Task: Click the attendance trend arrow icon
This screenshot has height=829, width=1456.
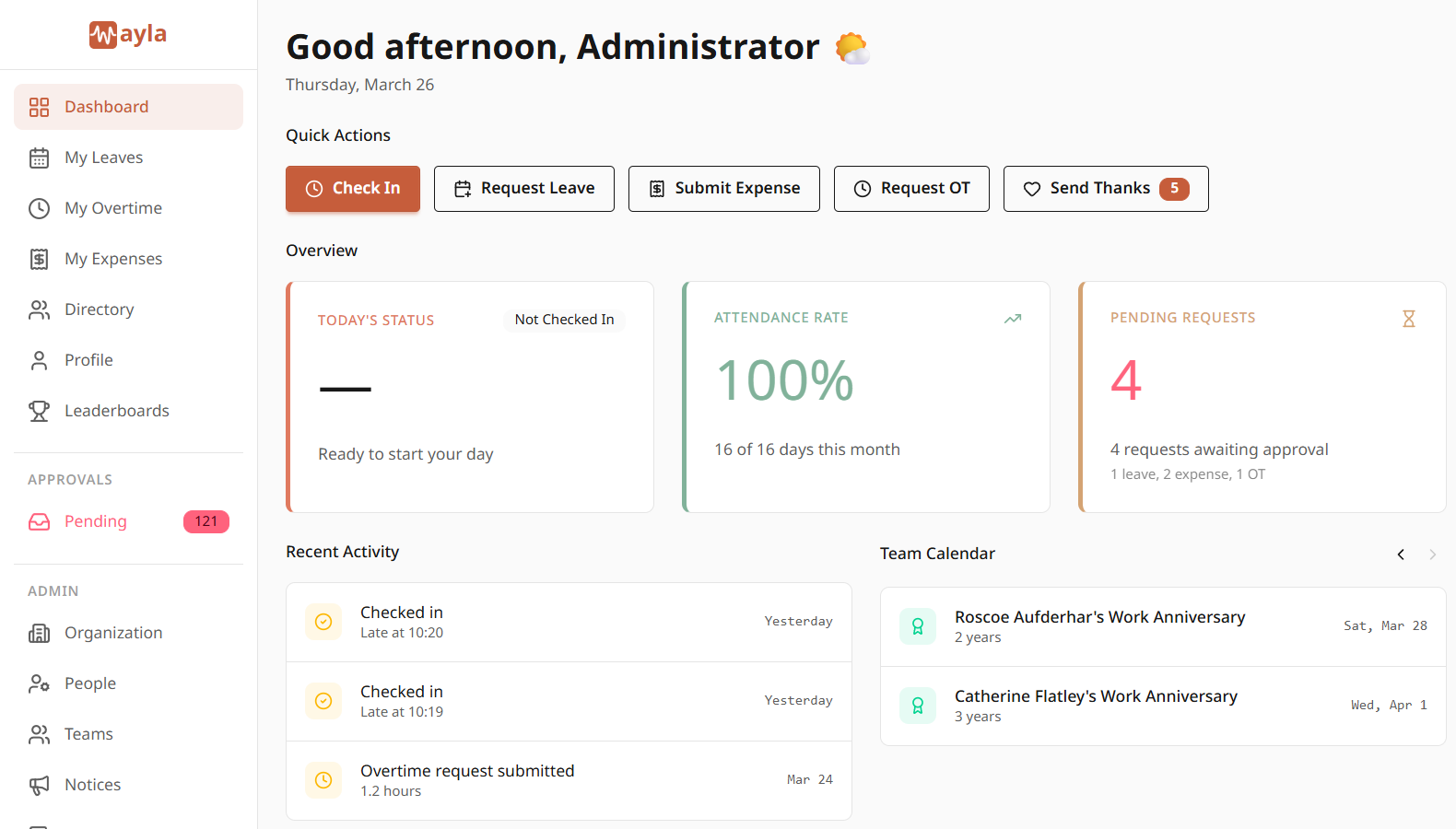Action: click(x=1013, y=319)
